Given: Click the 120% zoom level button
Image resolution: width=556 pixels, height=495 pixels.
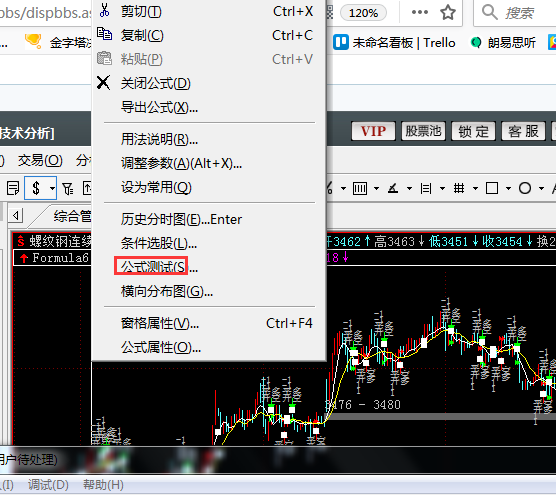Looking at the screenshot, I should 363,13.
